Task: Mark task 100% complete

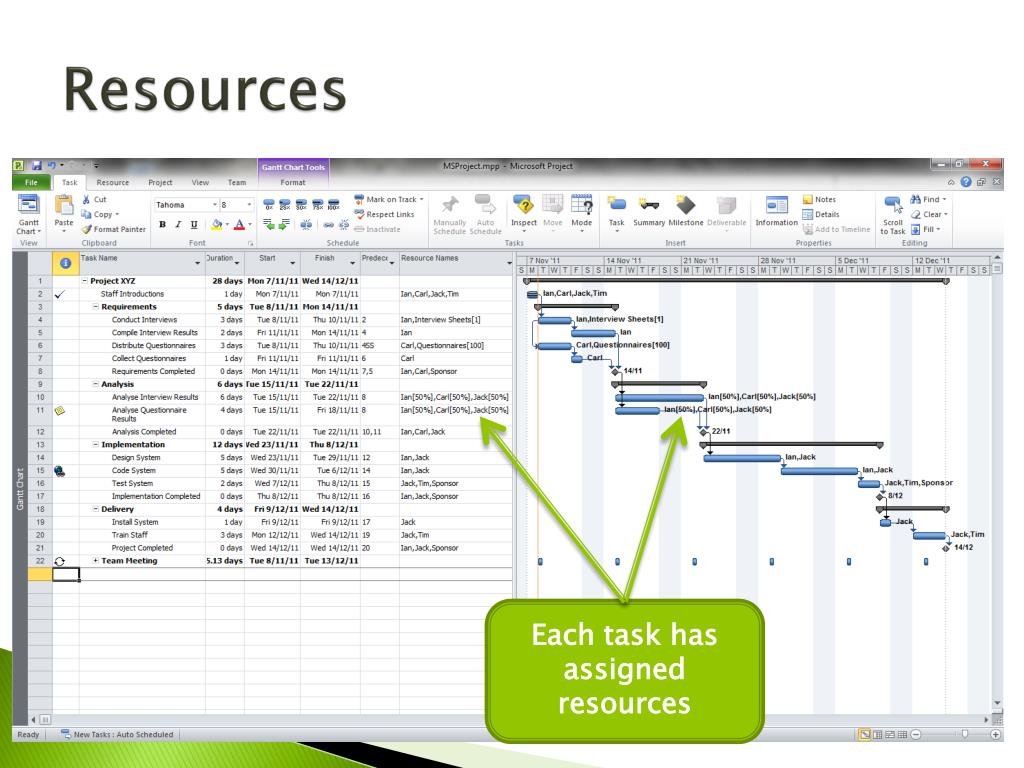Action: 334,204
